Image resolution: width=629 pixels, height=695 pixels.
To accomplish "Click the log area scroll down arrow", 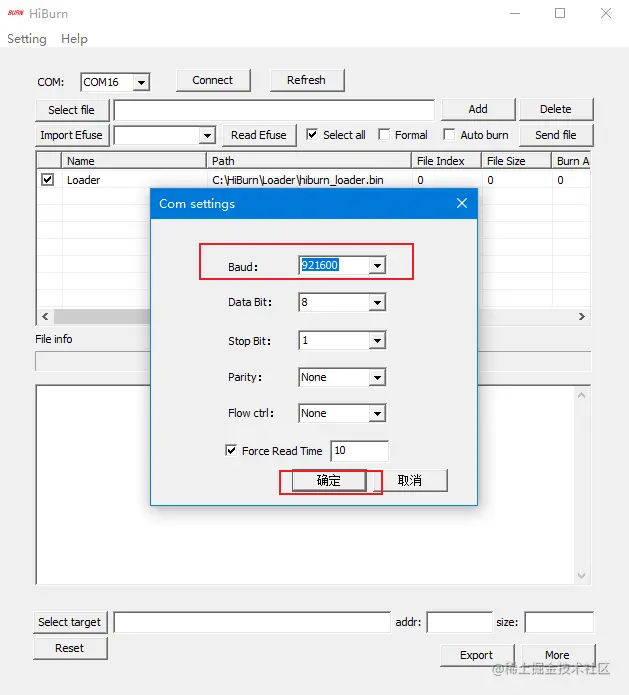I will click(x=582, y=576).
